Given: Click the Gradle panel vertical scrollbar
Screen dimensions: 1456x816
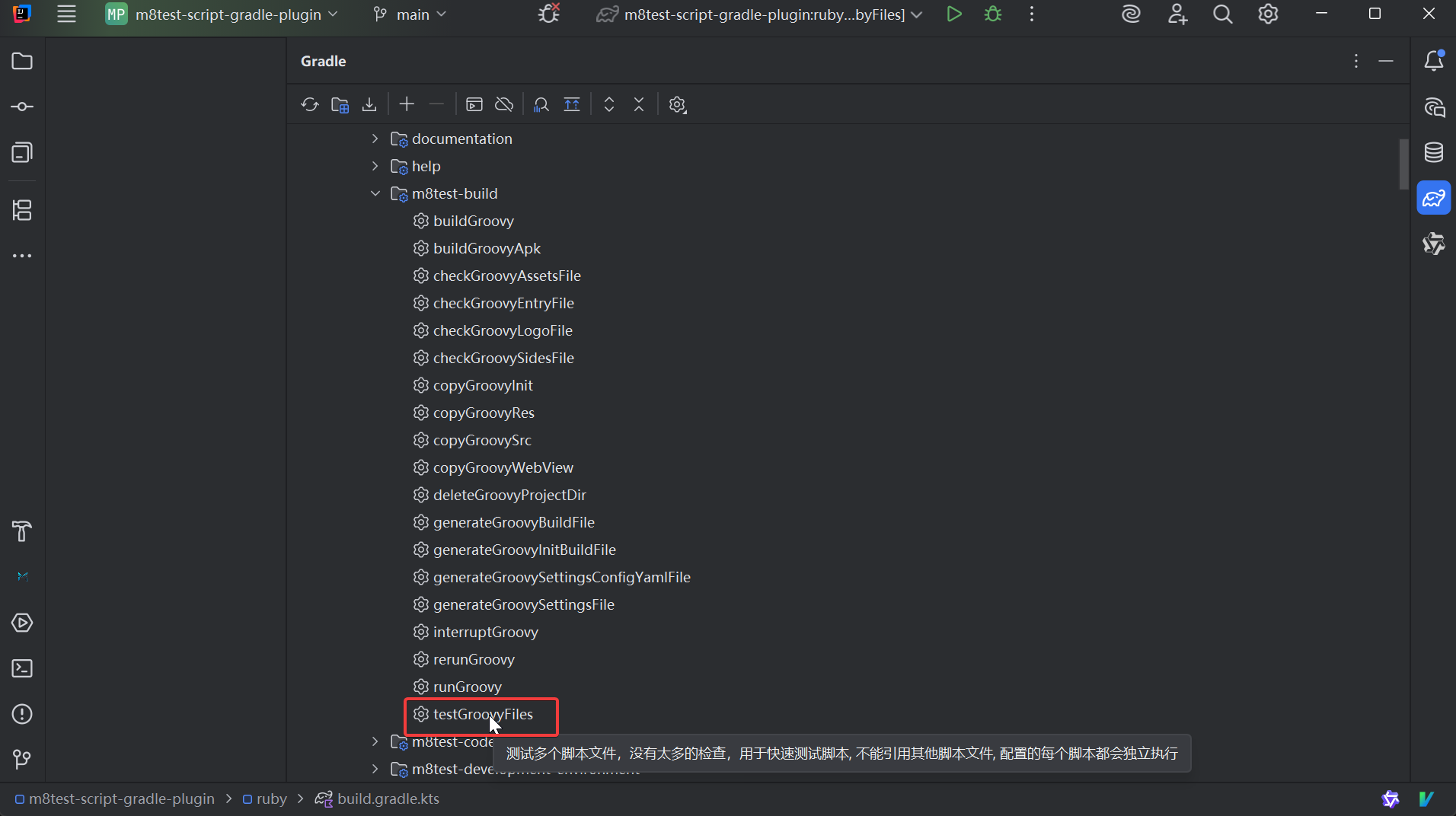Looking at the screenshot, I should pyautogui.click(x=1403, y=164).
